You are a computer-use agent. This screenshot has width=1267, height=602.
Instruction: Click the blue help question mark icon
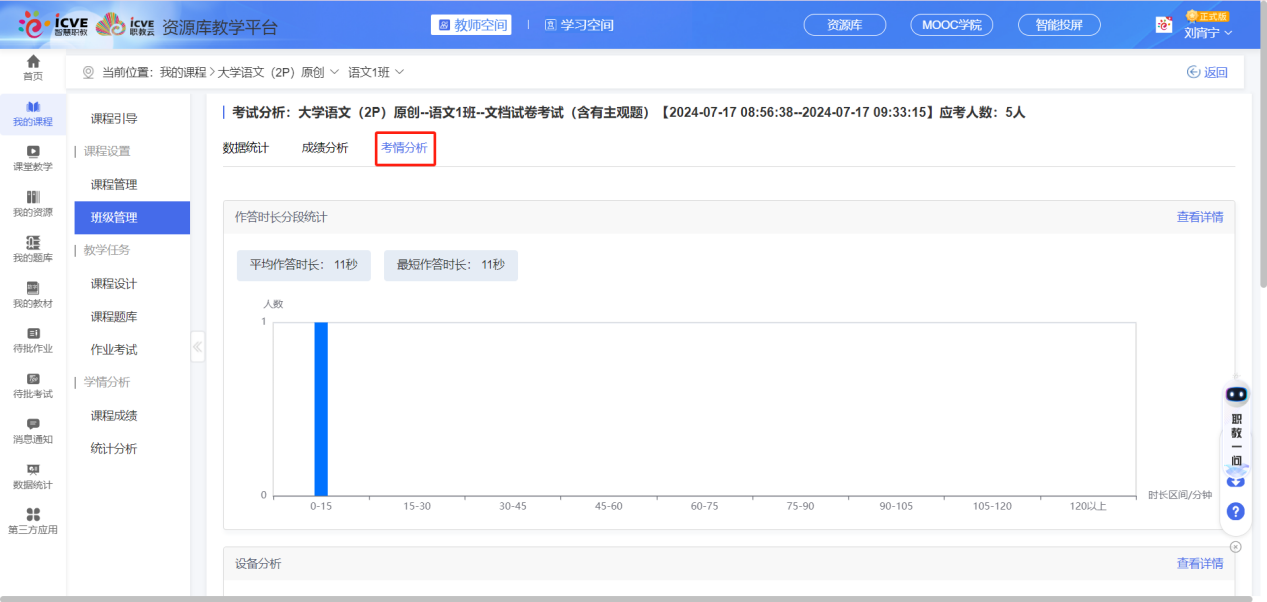(1236, 511)
